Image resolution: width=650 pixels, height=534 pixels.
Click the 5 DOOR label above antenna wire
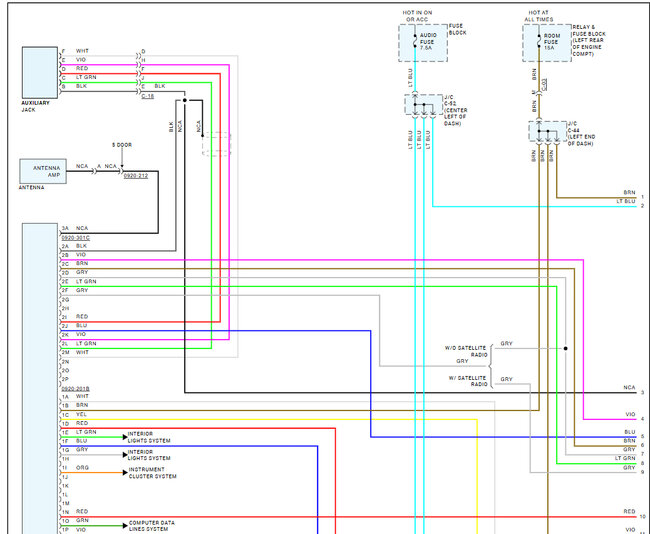coord(123,146)
